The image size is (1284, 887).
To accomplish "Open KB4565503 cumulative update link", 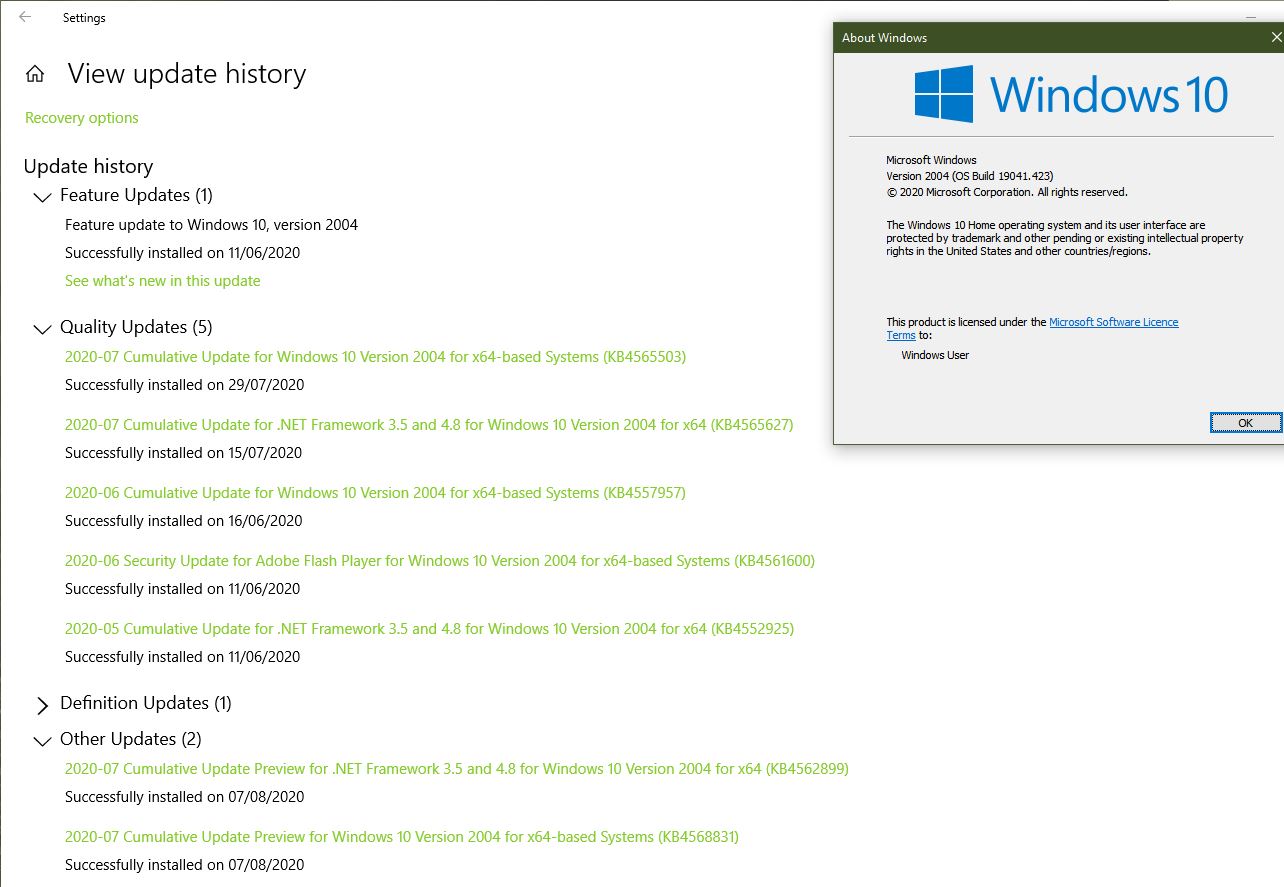I will coord(375,357).
